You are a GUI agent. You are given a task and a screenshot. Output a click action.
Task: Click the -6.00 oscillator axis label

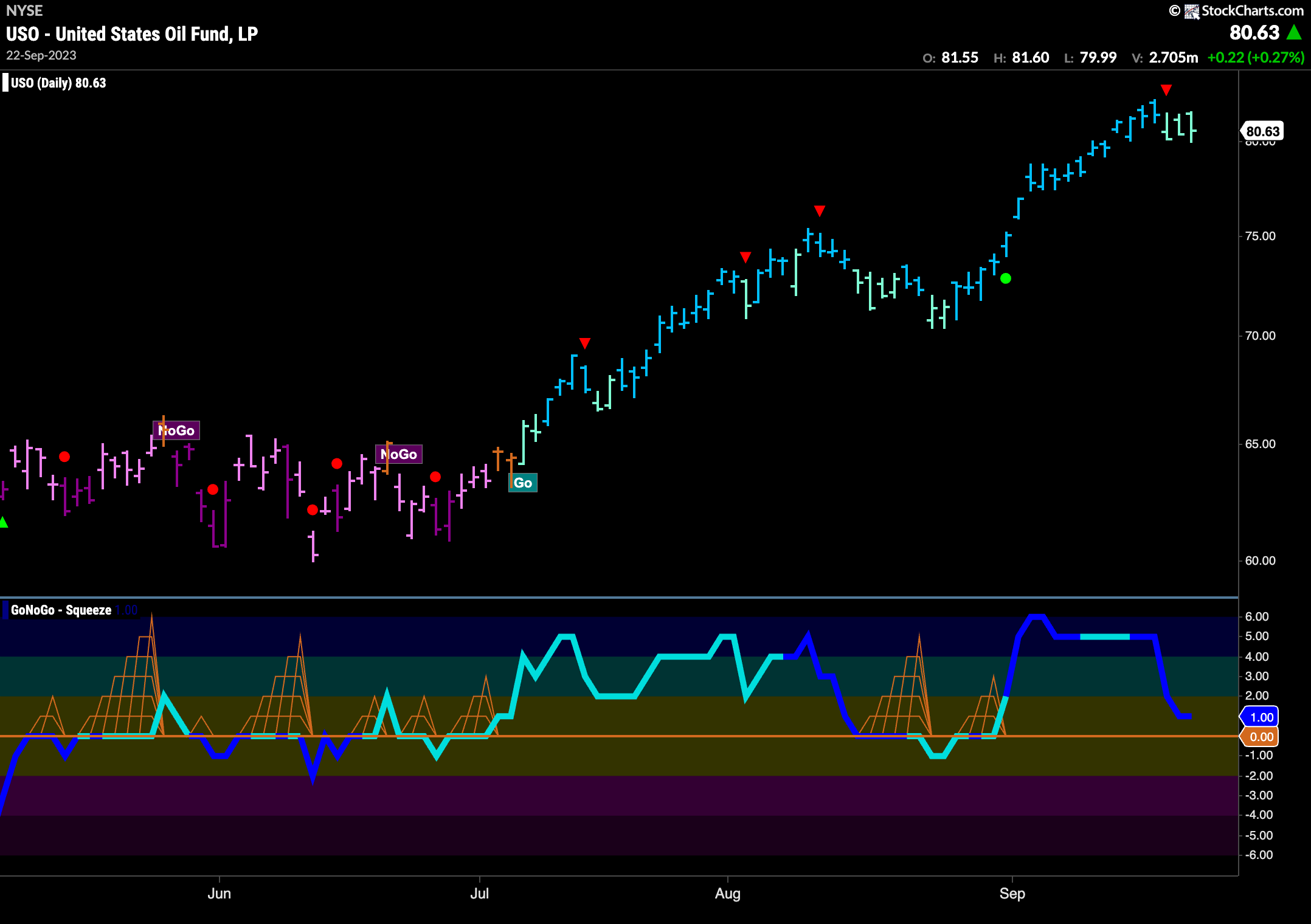click(x=1259, y=855)
